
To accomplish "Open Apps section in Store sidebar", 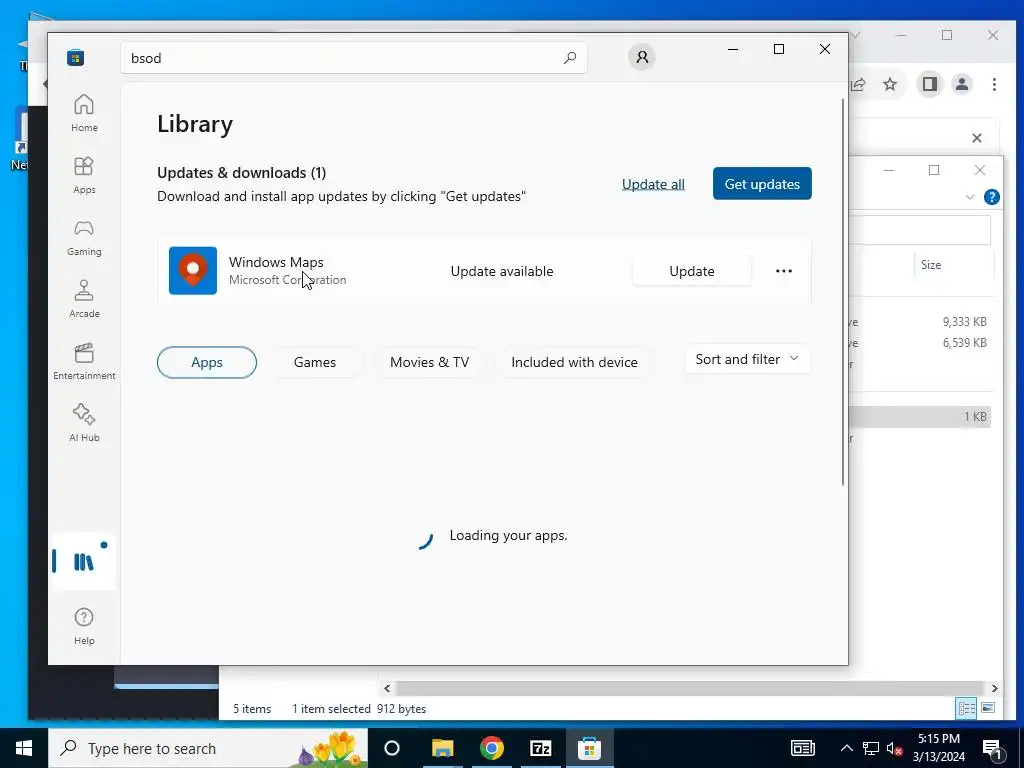I will coord(84,175).
